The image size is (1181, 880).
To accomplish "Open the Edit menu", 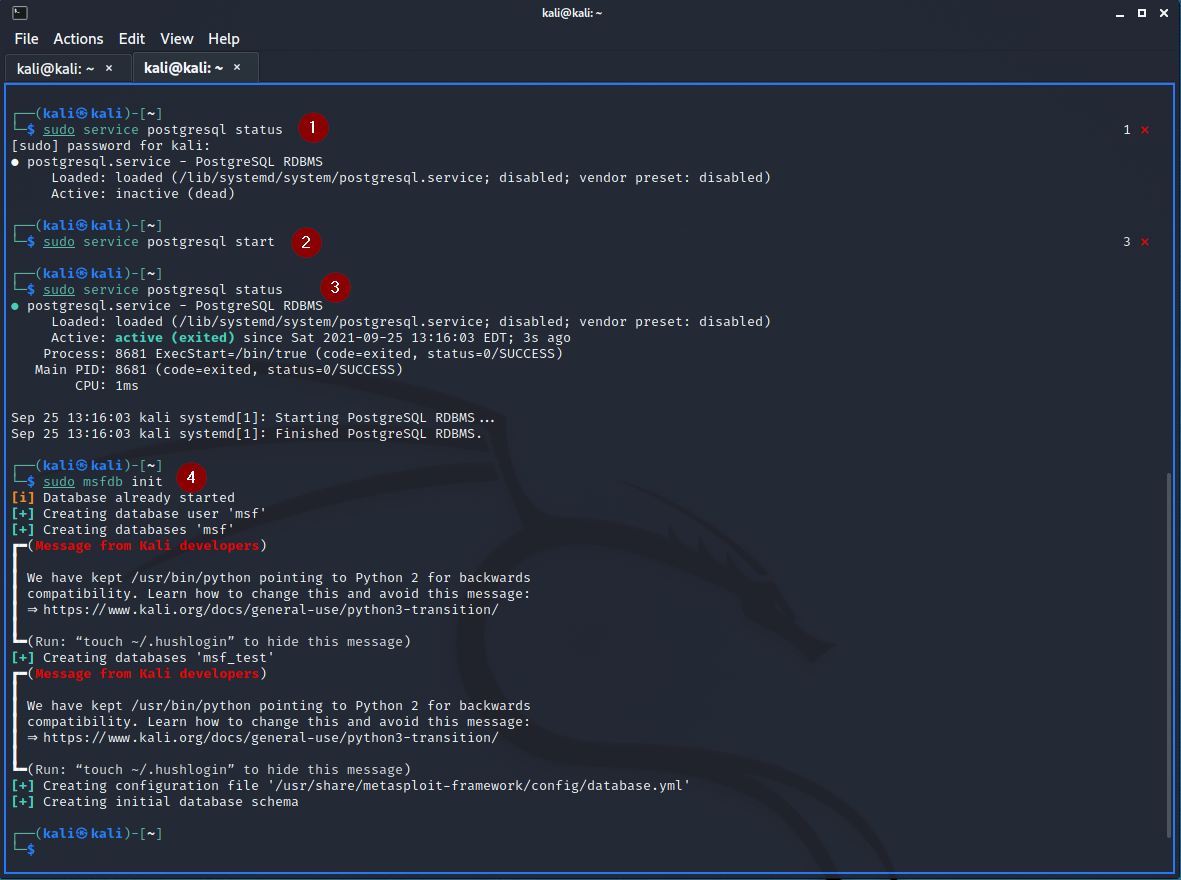I will click(132, 39).
